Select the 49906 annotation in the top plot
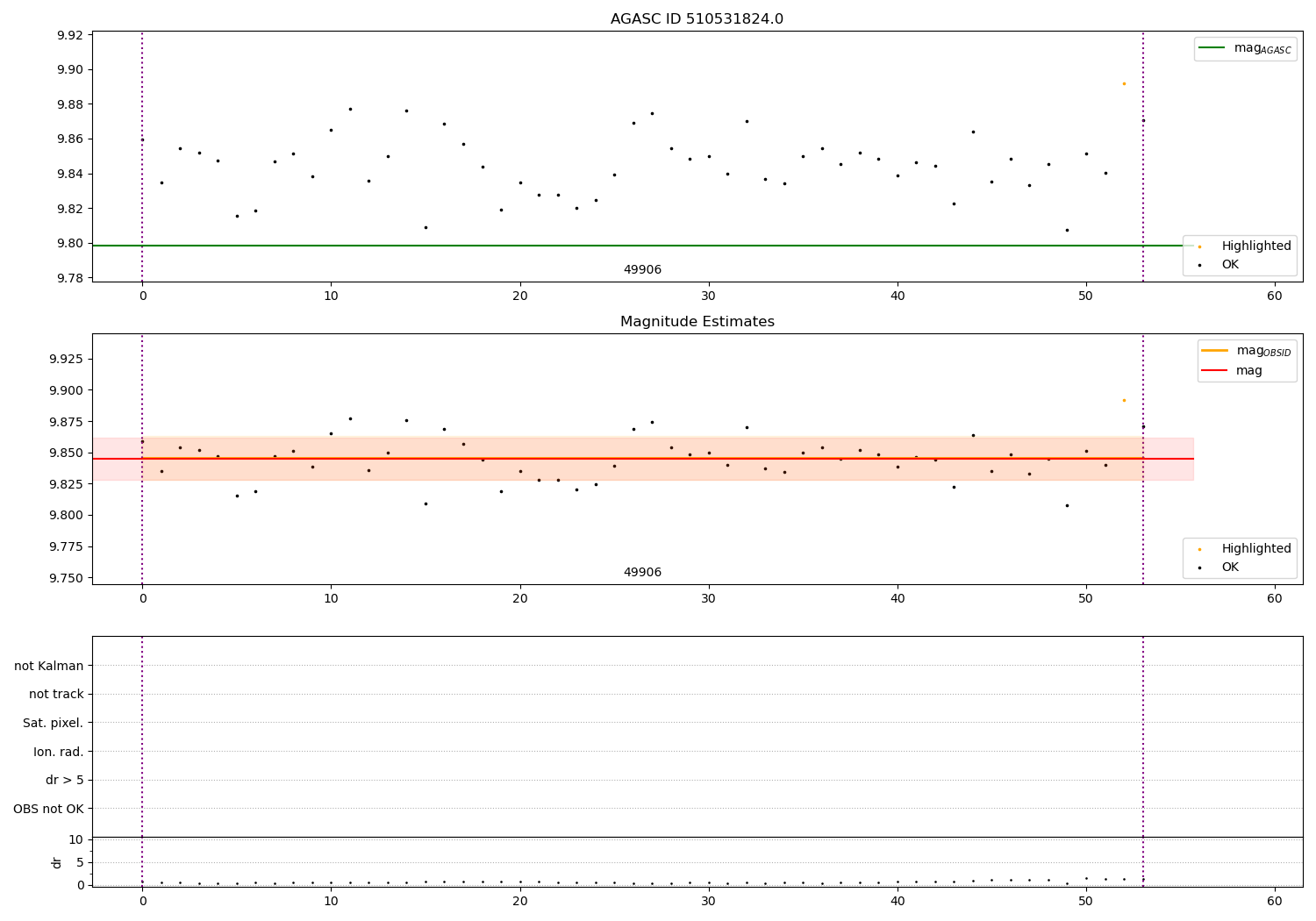This screenshot has width=1316, height=921. coord(642,270)
